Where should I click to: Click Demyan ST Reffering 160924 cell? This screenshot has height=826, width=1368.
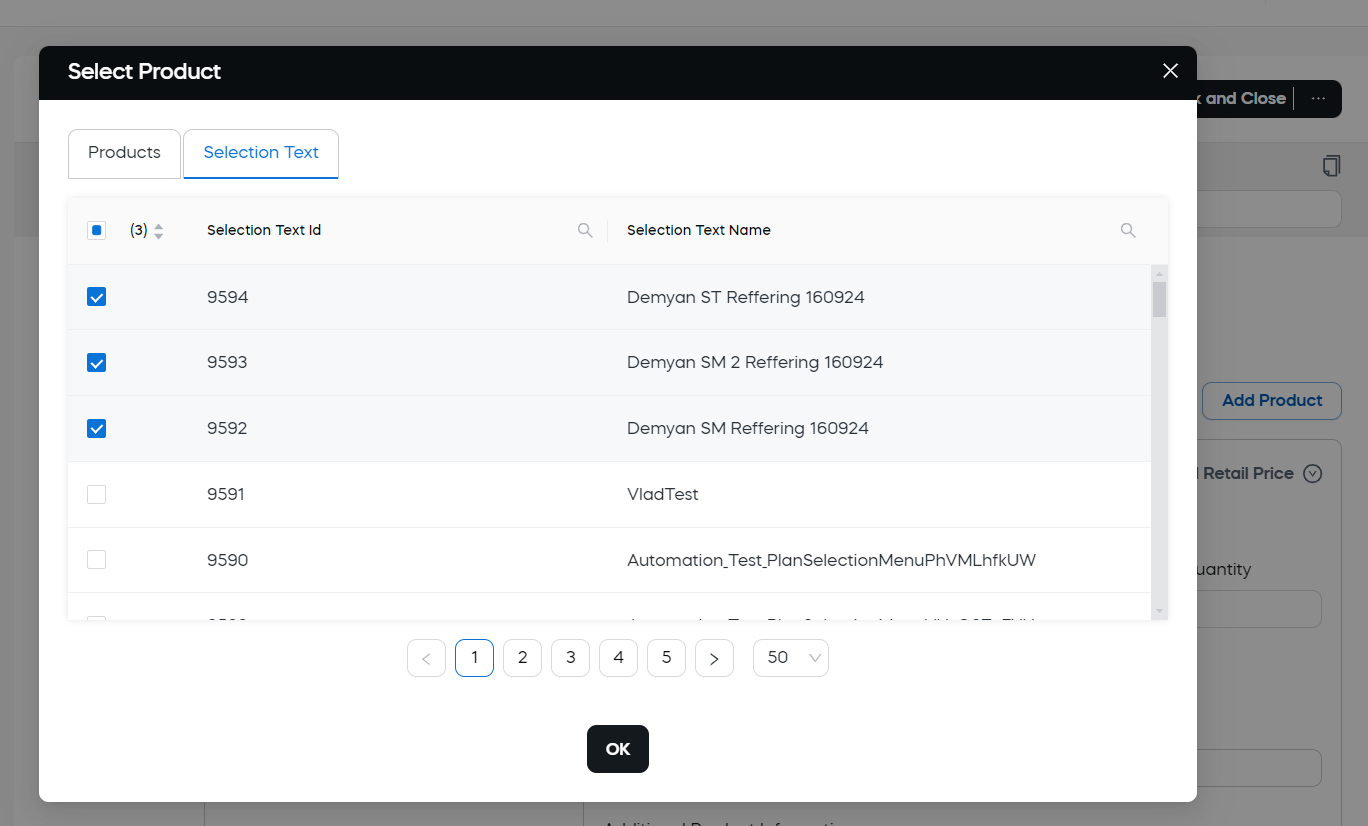click(746, 297)
